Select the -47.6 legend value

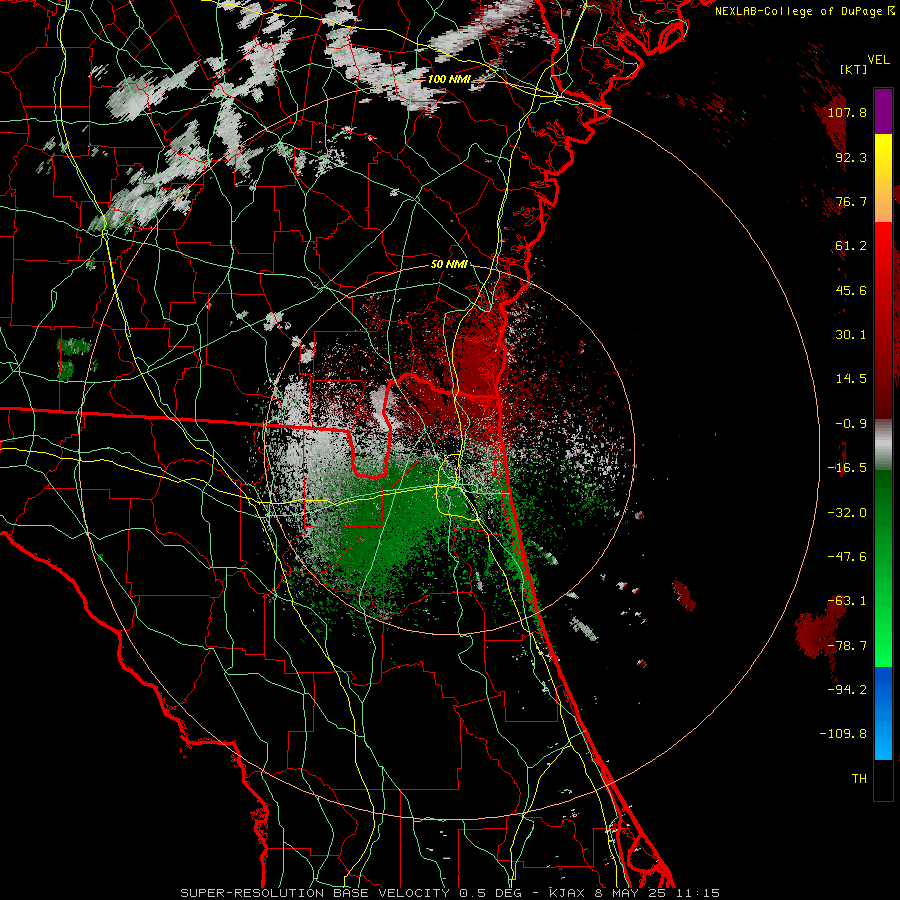[847, 557]
